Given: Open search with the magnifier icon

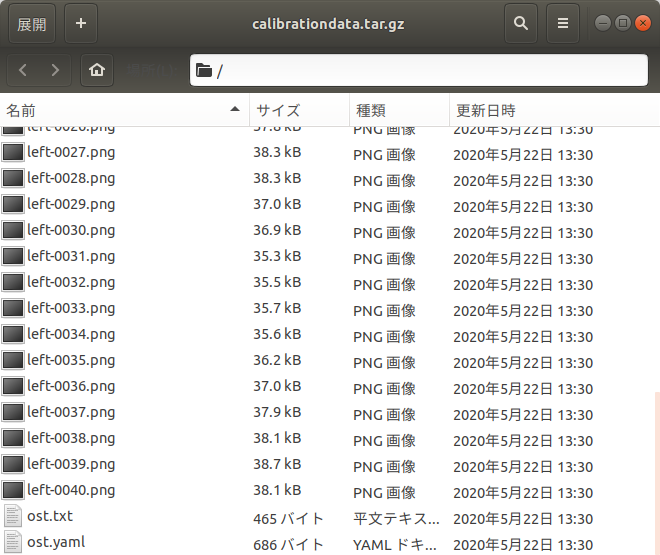Looking at the screenshot, I should tap(521, 24).
